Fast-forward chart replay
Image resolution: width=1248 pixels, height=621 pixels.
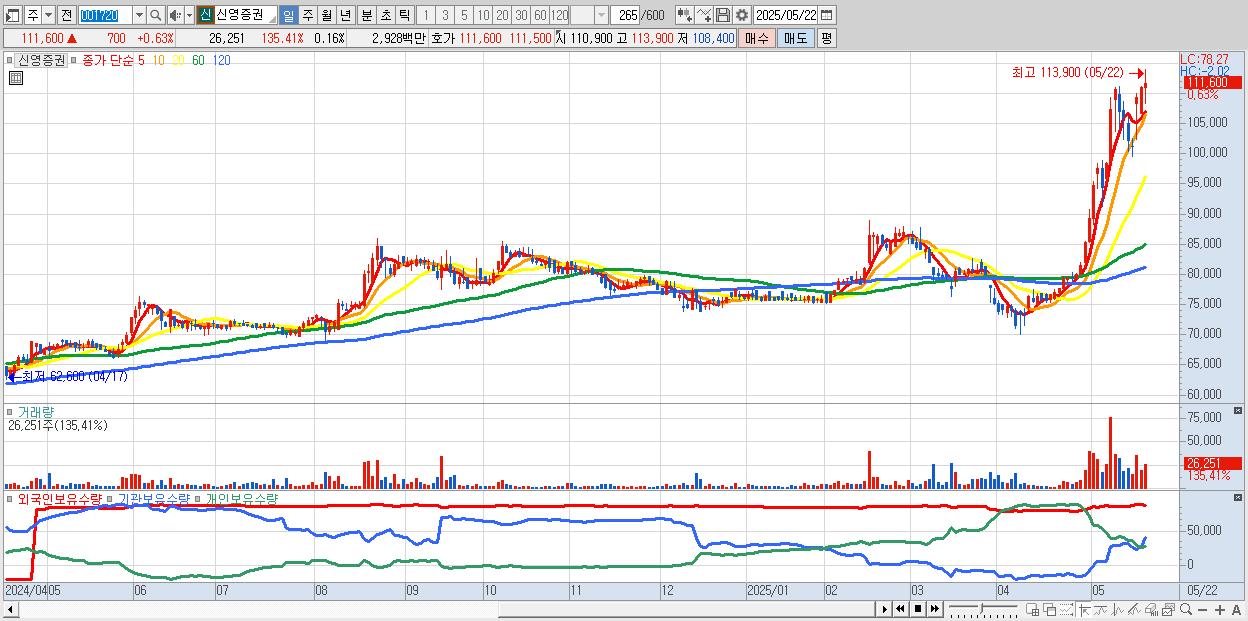point(935,609)
